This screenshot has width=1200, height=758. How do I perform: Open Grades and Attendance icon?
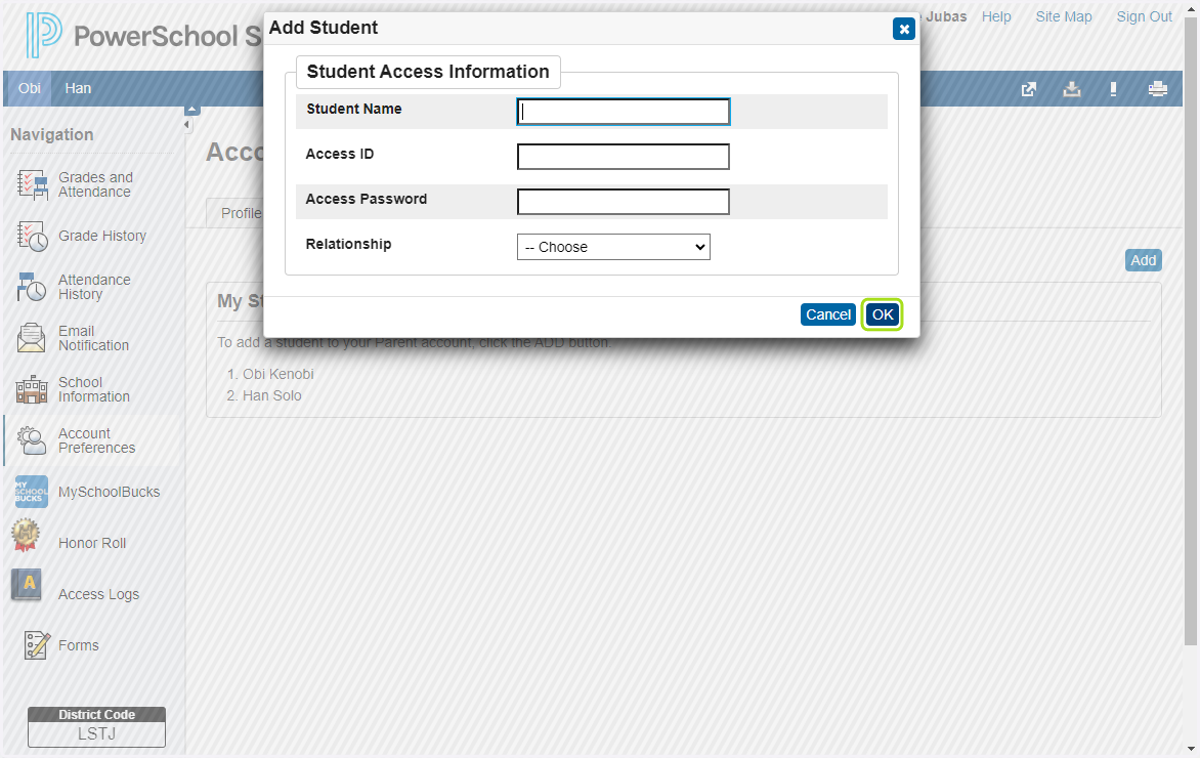(32, 185)
